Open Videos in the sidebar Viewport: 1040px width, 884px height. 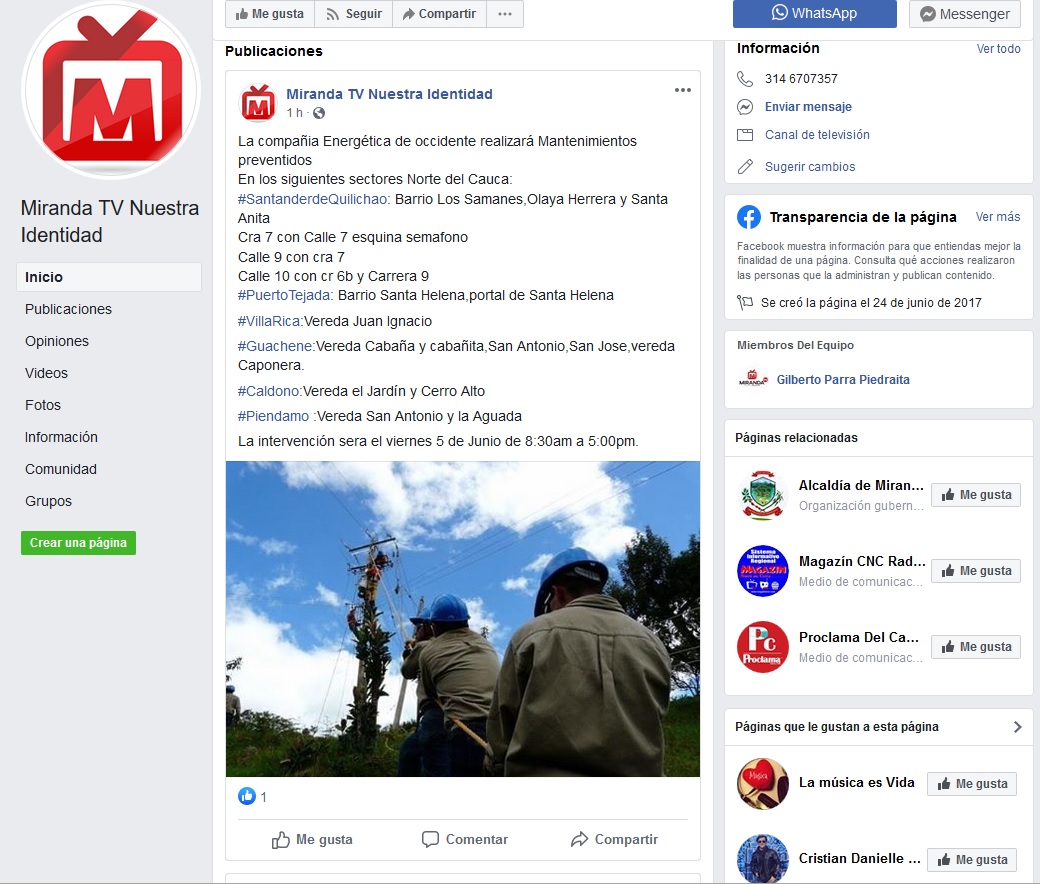pyautogui.click(x=46, y=373)
